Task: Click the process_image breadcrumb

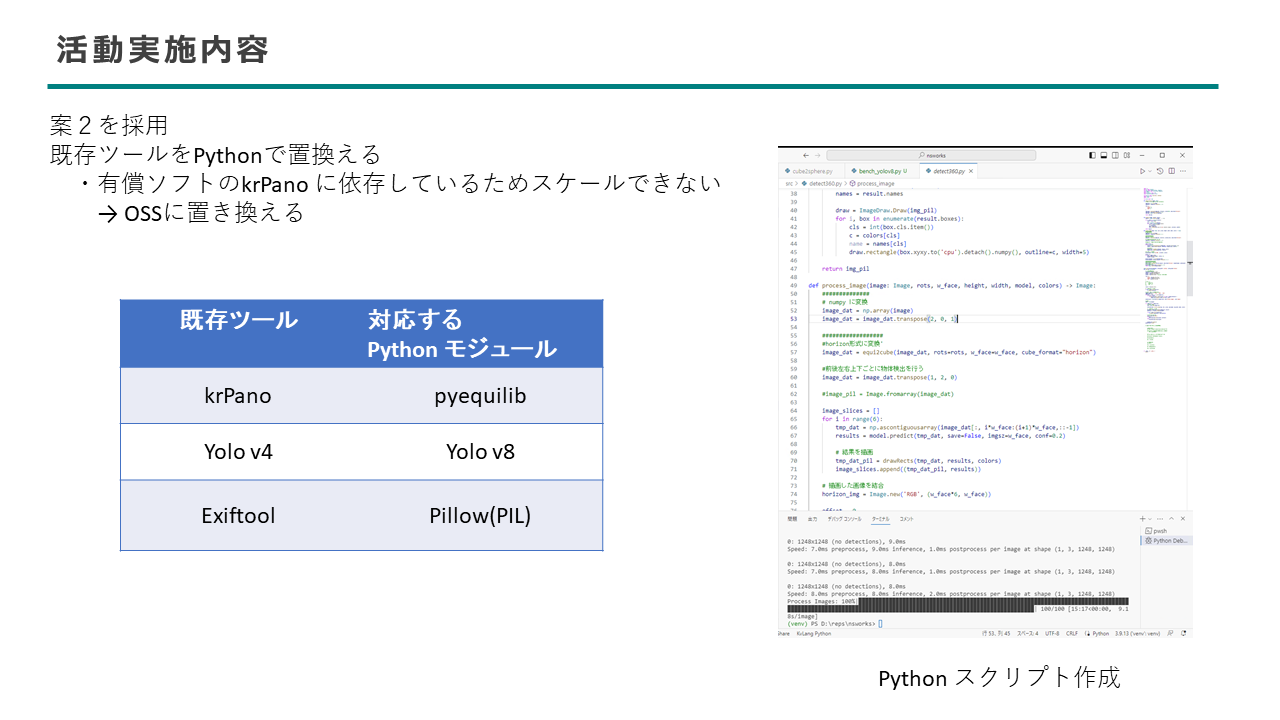Action: tap(872, 183)
